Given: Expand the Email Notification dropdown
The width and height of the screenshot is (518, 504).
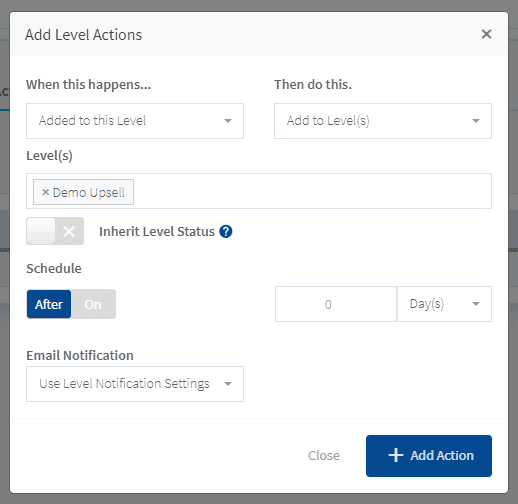Looking at the screenshot, I should (x=135, y=384).
